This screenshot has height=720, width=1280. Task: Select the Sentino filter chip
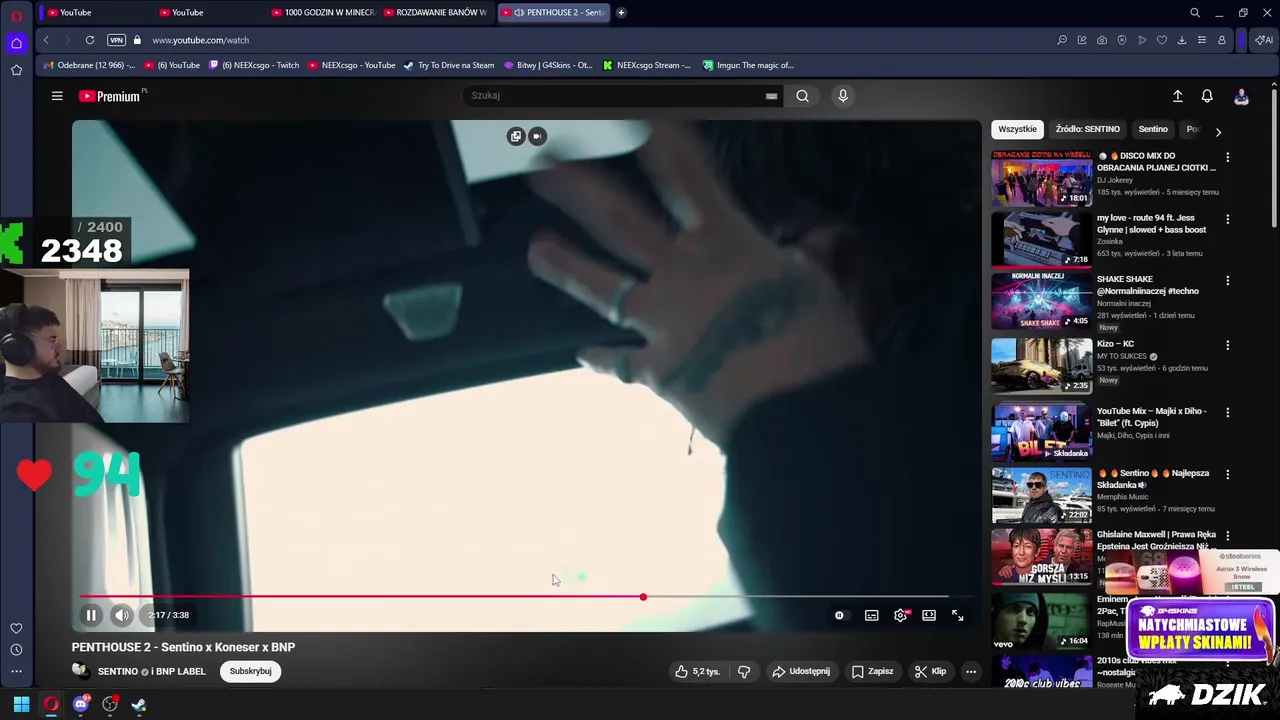1153,129
